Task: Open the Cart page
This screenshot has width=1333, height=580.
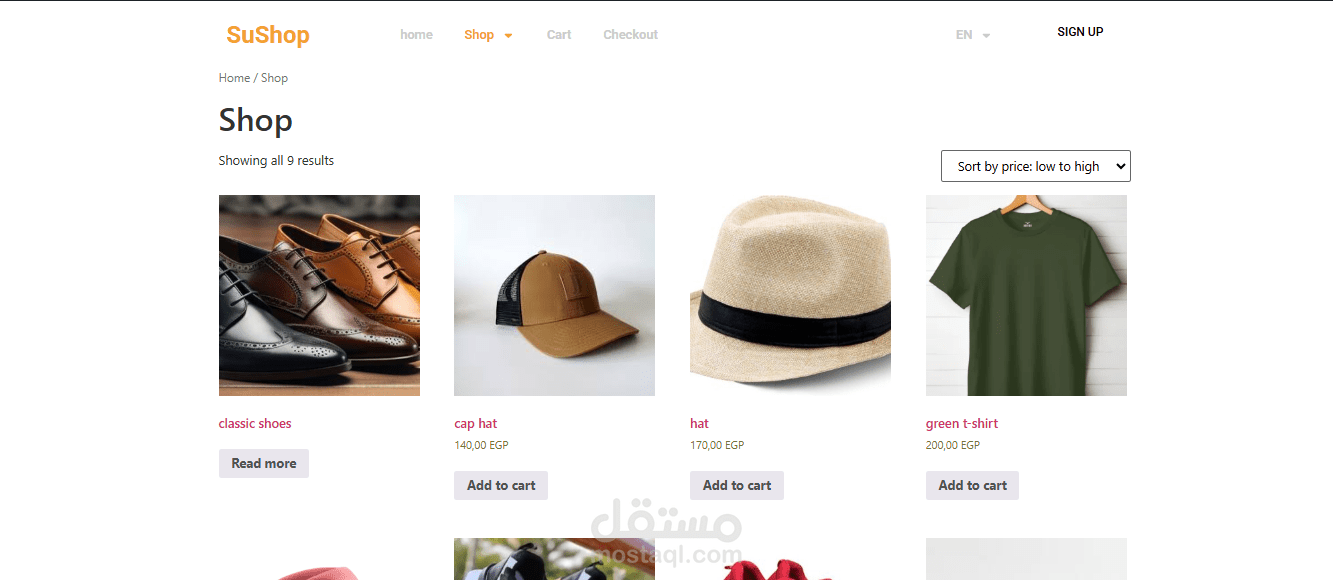Action: coord(558,34)
